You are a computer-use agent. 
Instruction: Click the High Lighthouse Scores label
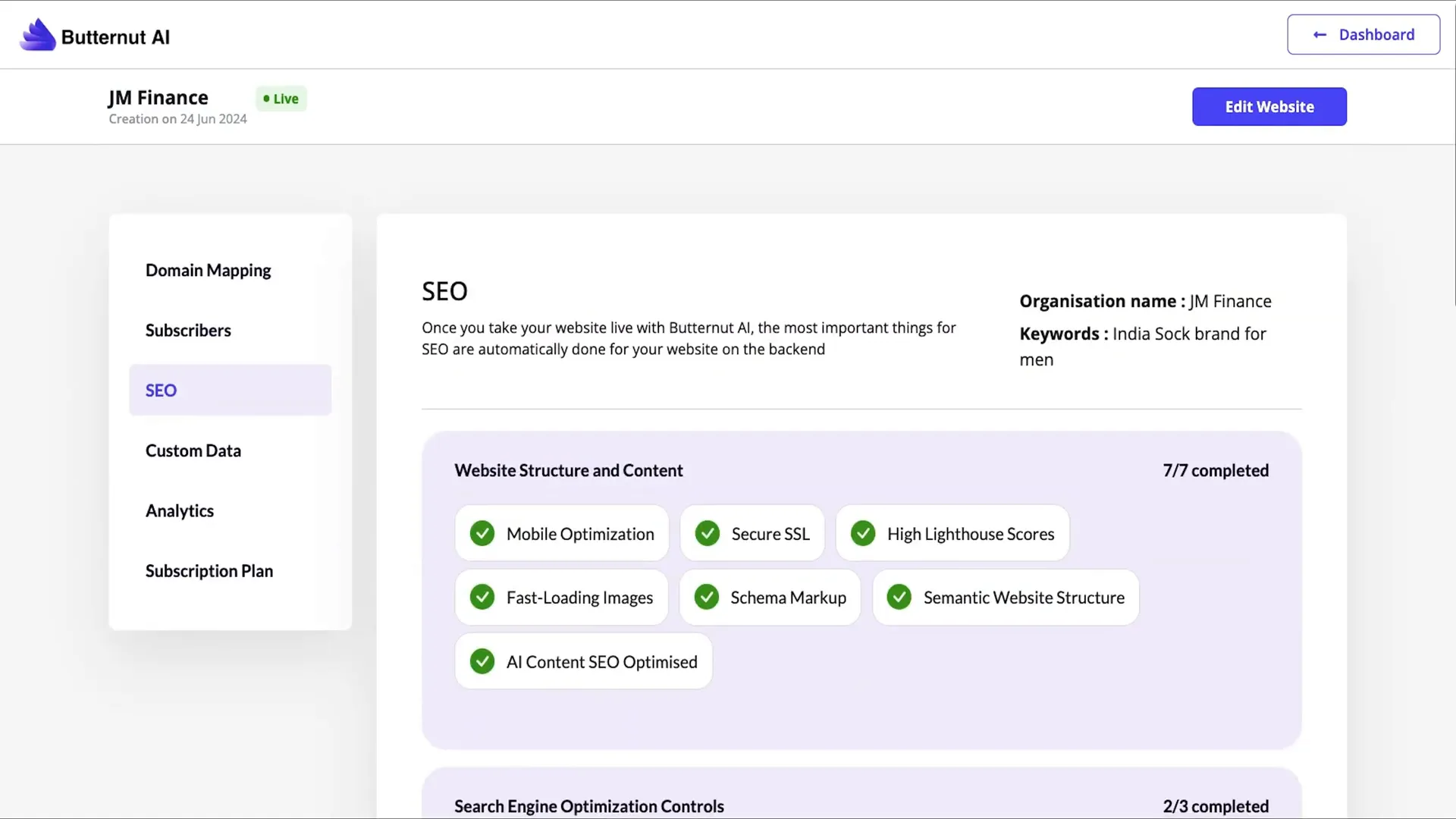(x=971, y=534)
